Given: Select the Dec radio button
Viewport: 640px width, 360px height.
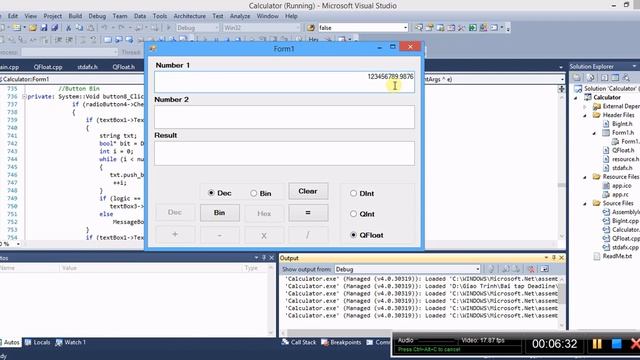Looking at the screenshot, I should [x=211, y=193].
